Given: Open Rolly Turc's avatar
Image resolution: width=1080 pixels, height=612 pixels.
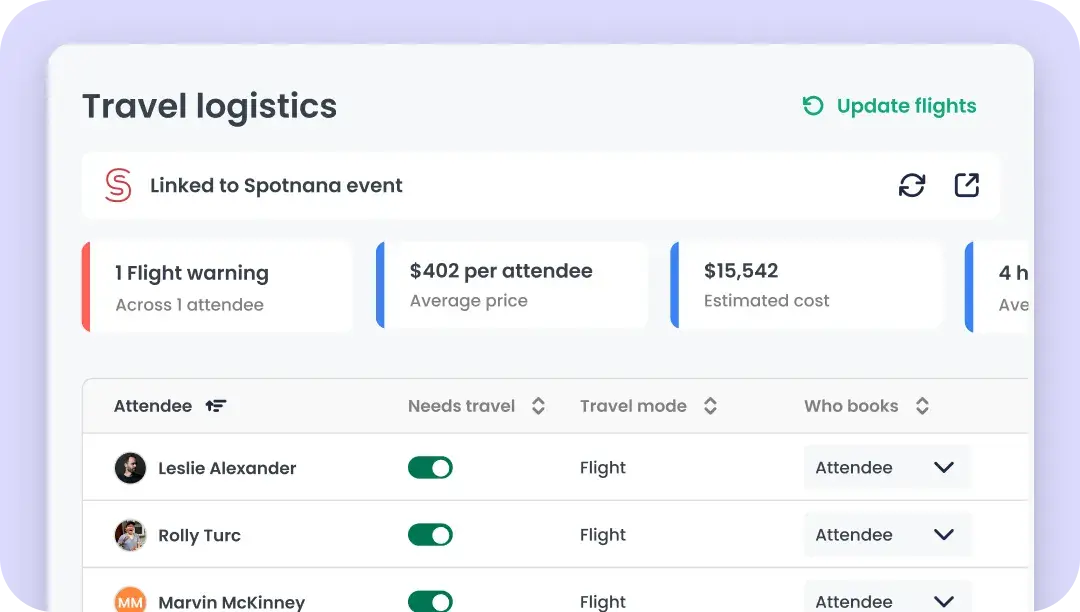Looking at the screenshot, I should coord(130,536).
